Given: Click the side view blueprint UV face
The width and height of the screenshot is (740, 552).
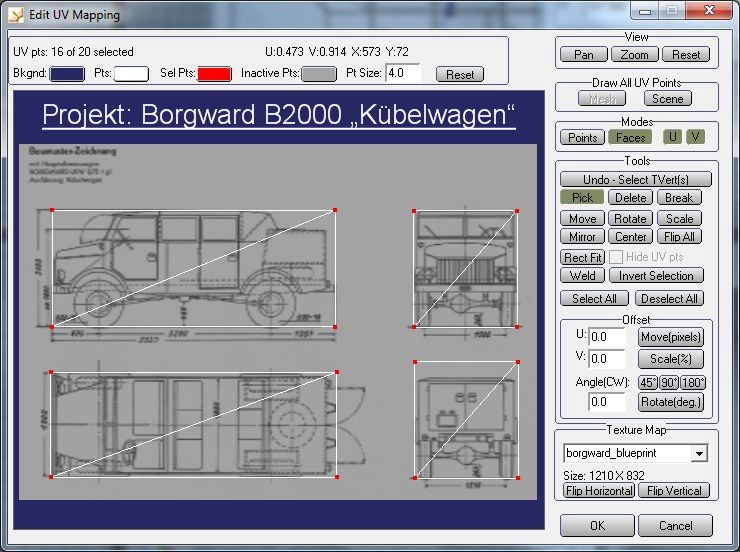Looking at the screenshot, I should pyautogui.click(x=193, y=268).
